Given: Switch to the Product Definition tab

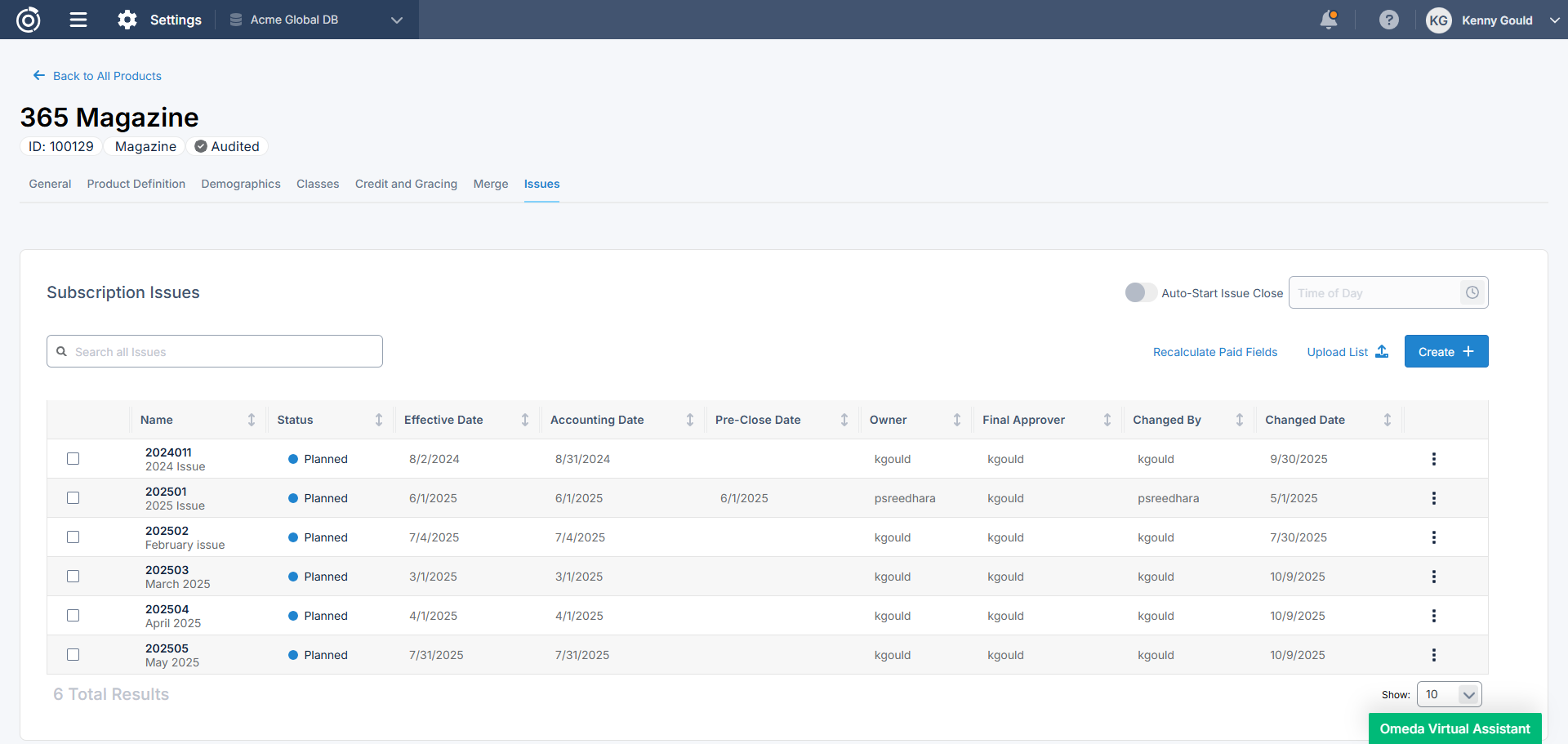Looking at the screenshot, I should click(136, 184).
